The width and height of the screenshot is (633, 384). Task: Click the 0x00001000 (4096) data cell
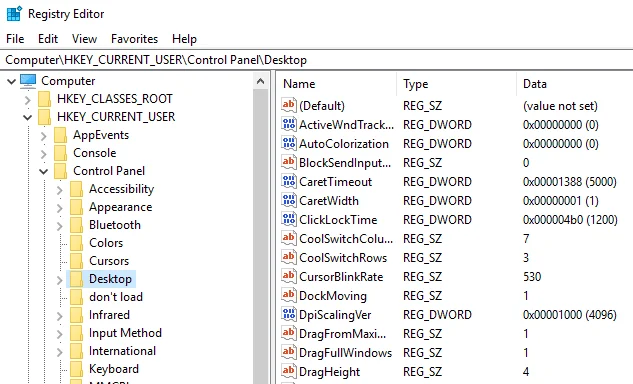click(x=570, y=315)
